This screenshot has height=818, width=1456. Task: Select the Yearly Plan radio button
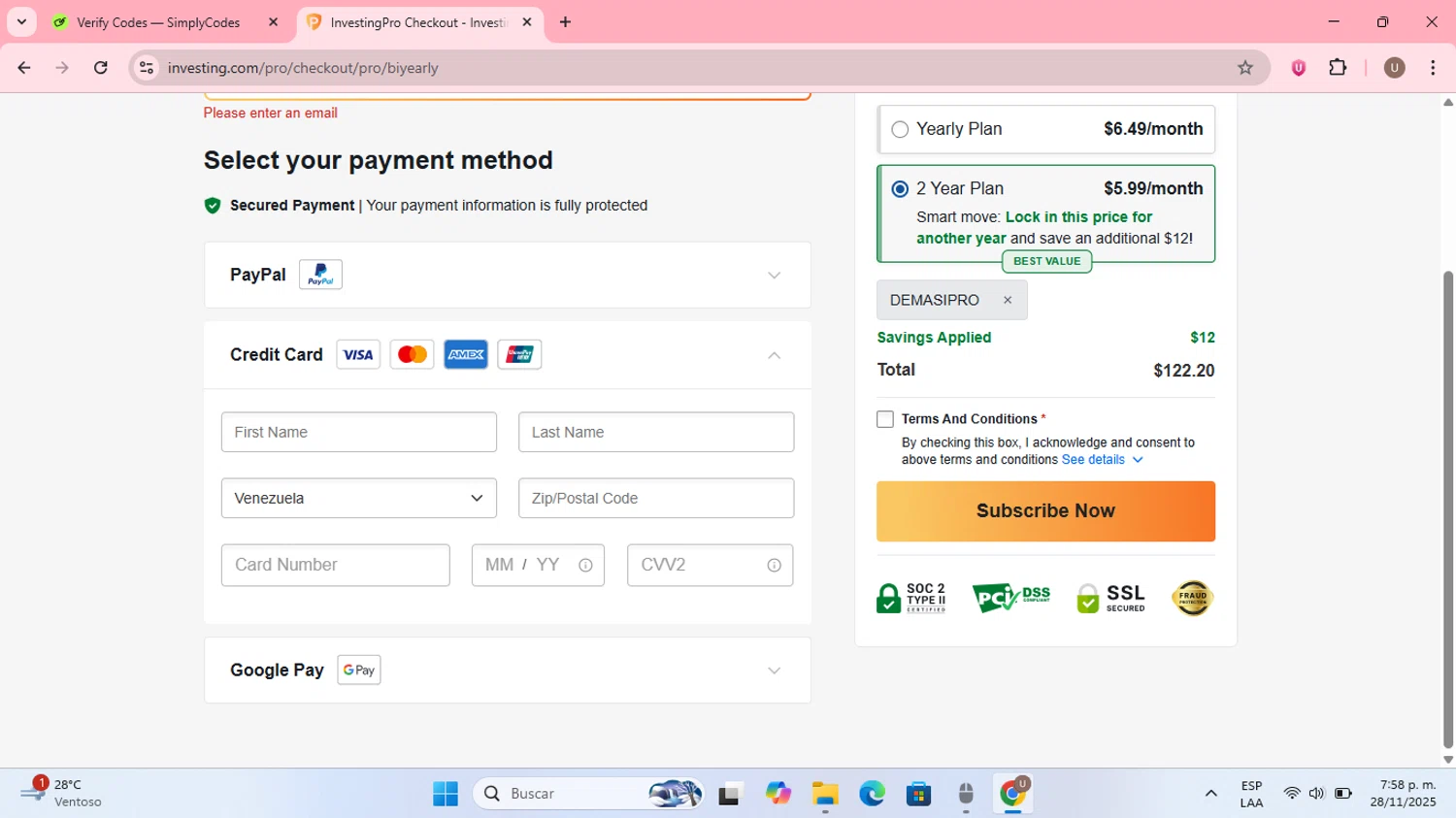click(x=900, y=129)
